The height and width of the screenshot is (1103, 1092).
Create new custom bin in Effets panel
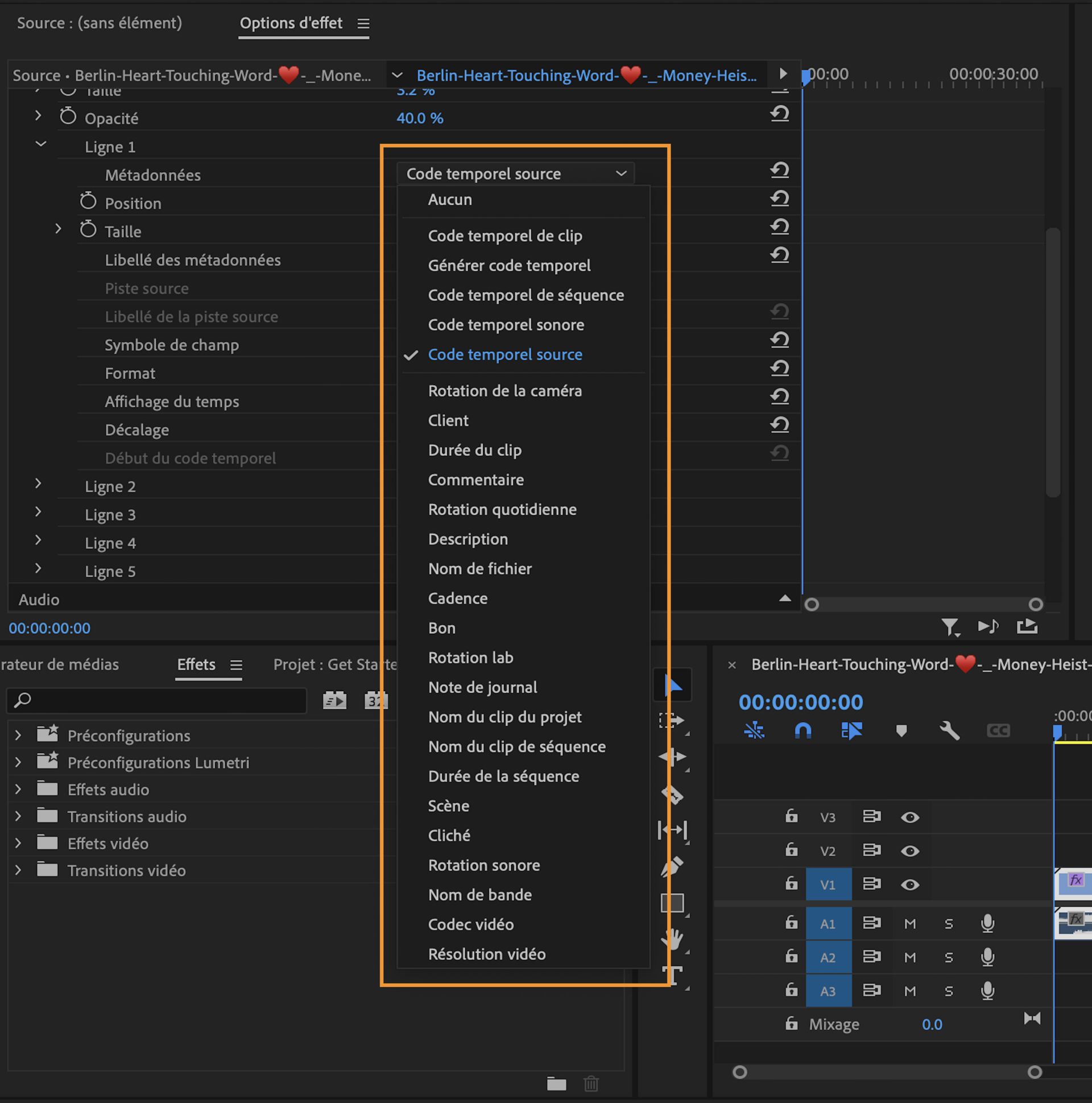click(556, 1084)
